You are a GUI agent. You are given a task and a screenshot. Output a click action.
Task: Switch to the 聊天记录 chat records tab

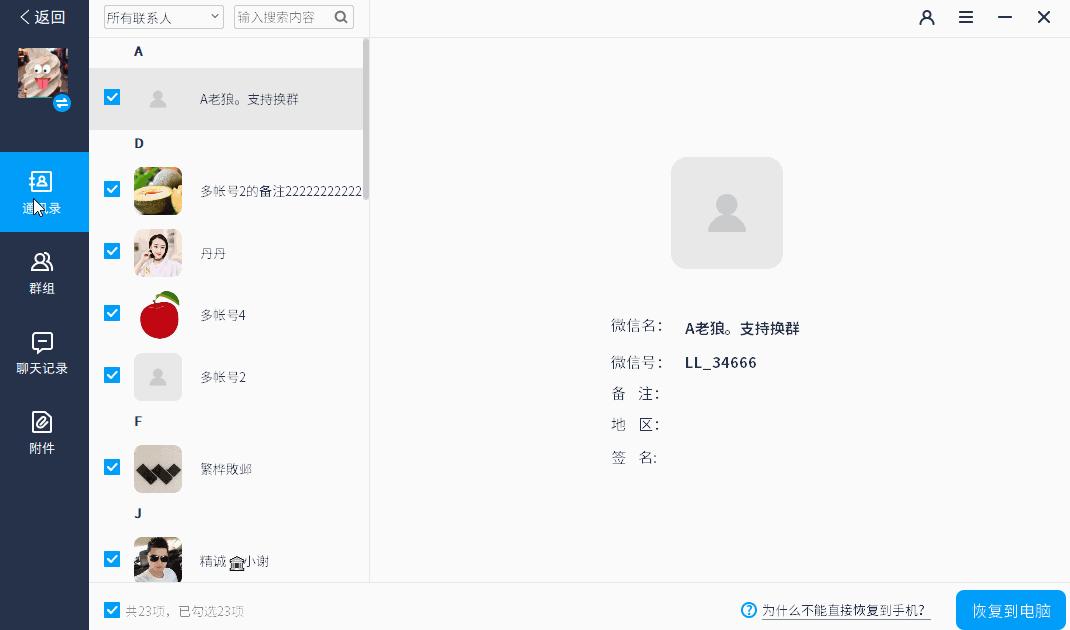42,352
